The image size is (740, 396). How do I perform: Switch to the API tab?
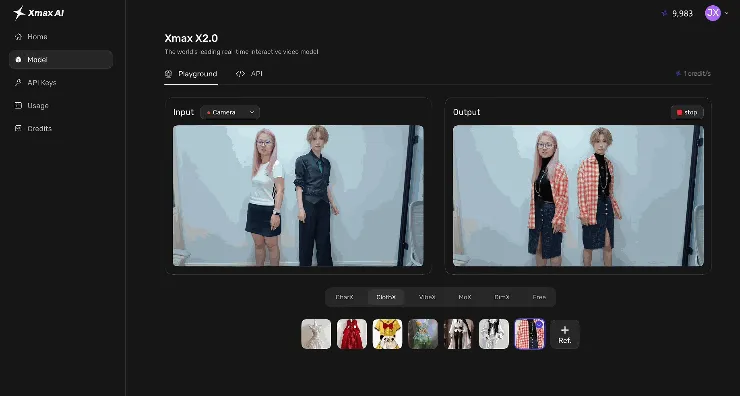[250, 74]
